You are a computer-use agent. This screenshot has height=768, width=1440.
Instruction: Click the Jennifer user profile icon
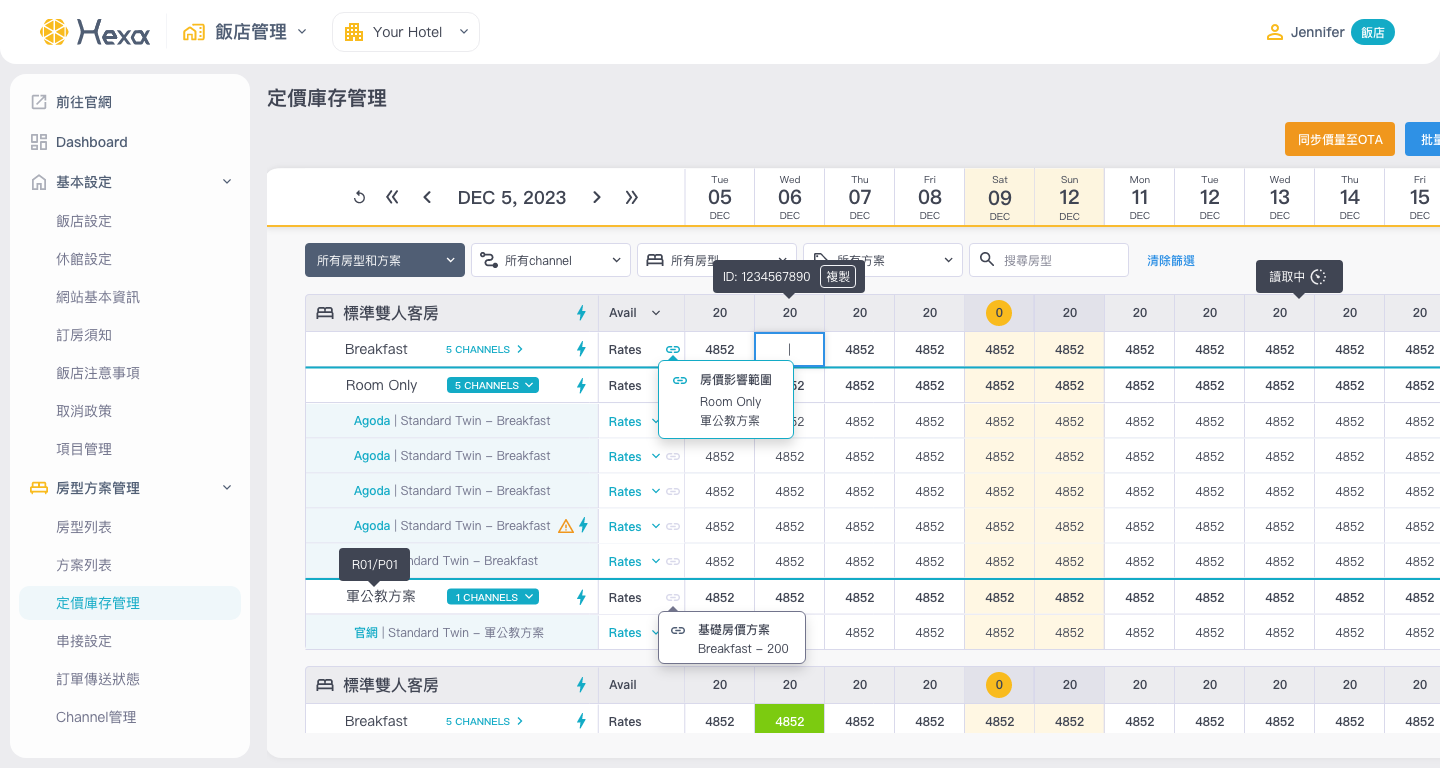tap(1275, 32)
